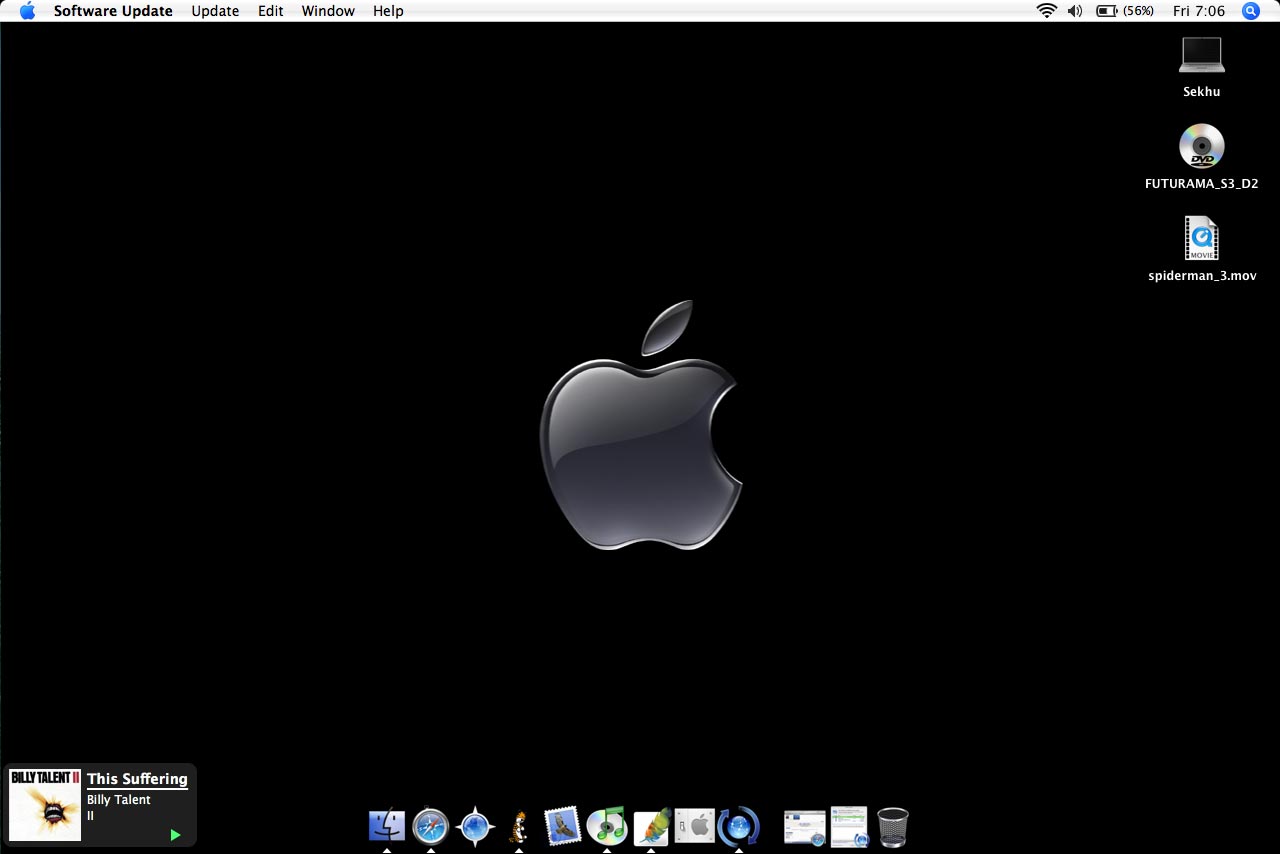
Task: Open the Update menu
Action: pos(215,11)
